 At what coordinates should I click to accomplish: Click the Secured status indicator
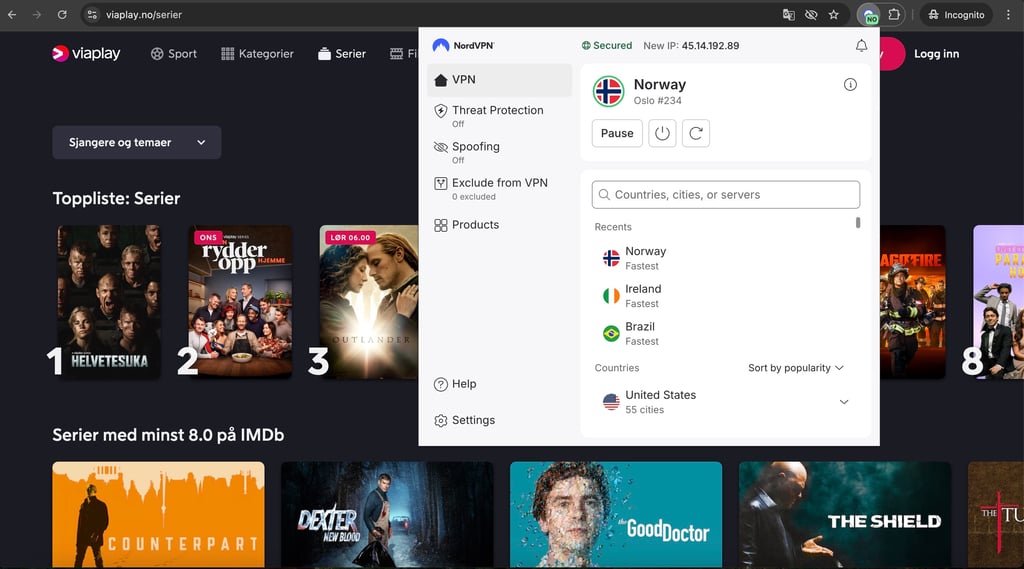[607, 45]
